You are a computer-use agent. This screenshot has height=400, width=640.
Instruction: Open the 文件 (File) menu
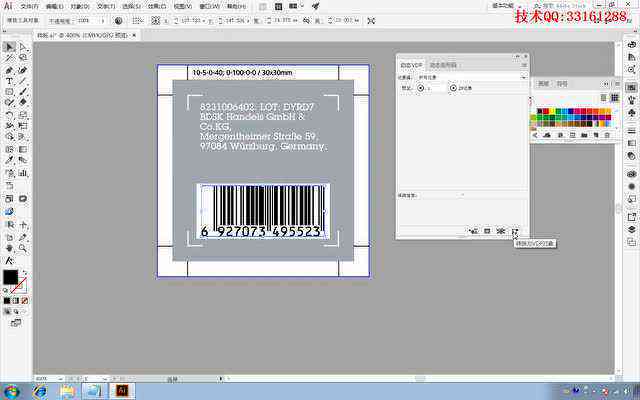tap(29, 7)
